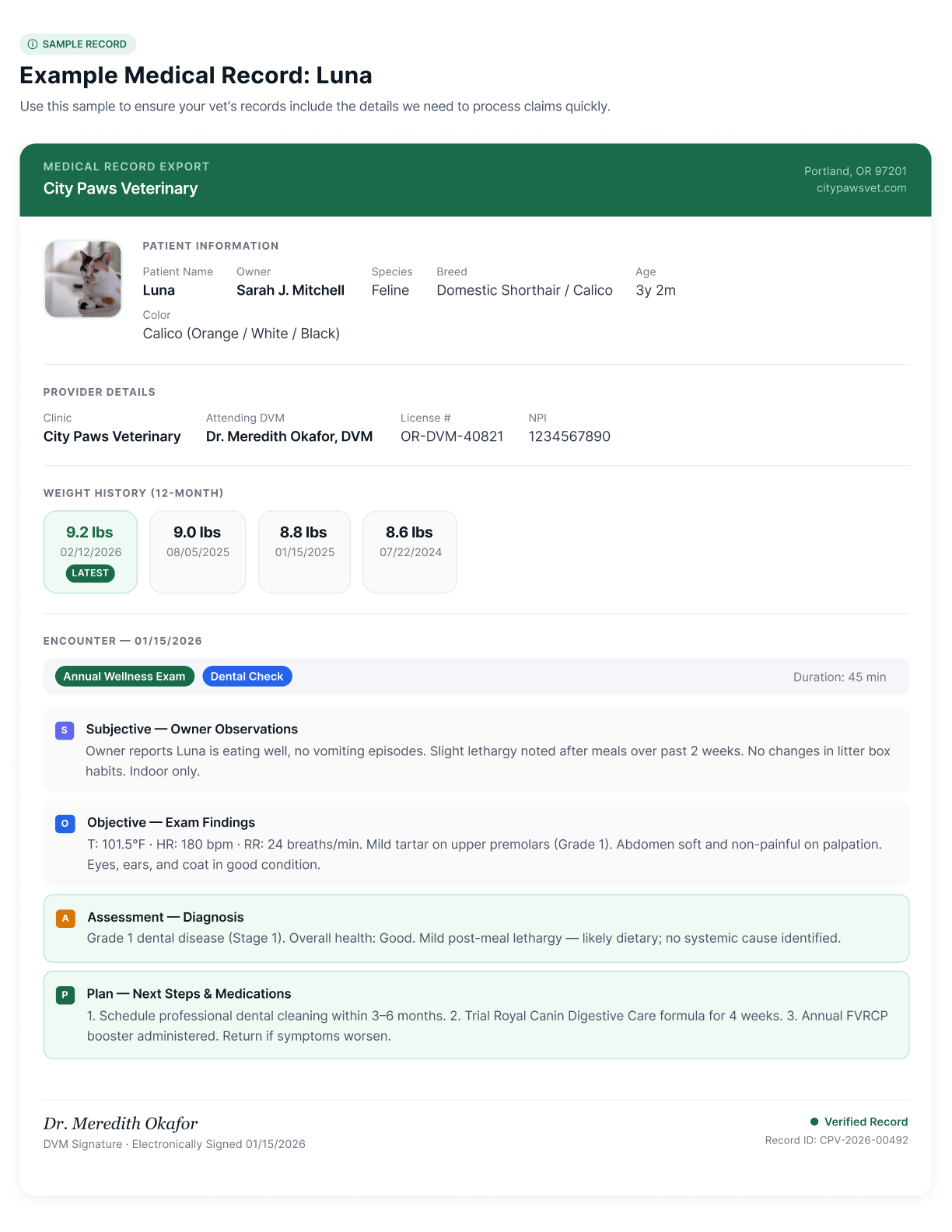The height and width of the screenshot is (1232, 952).
Task: Click the Duration 45 min label
Action: tap(839, 677)
